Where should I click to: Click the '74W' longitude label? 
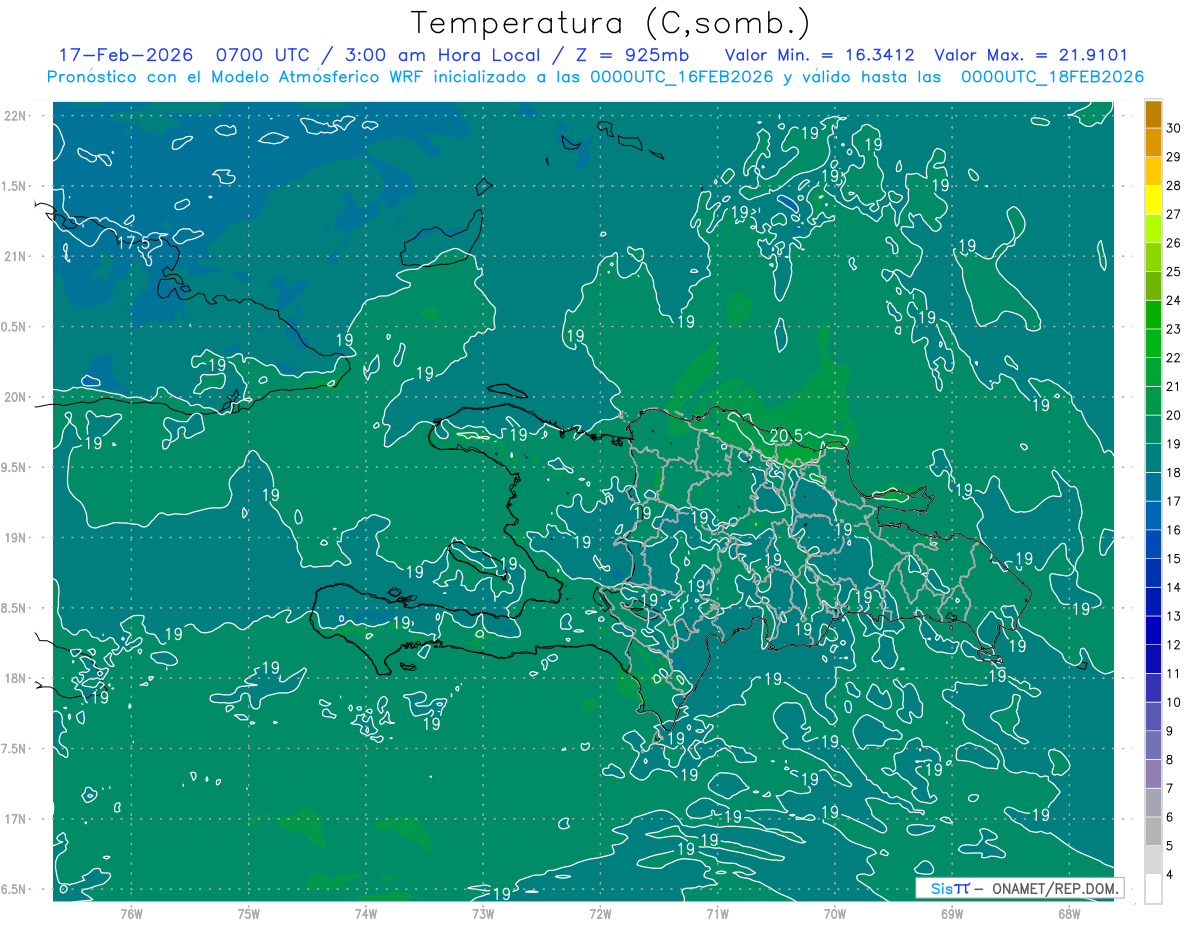pyautogui.click(x=366, y=913)
